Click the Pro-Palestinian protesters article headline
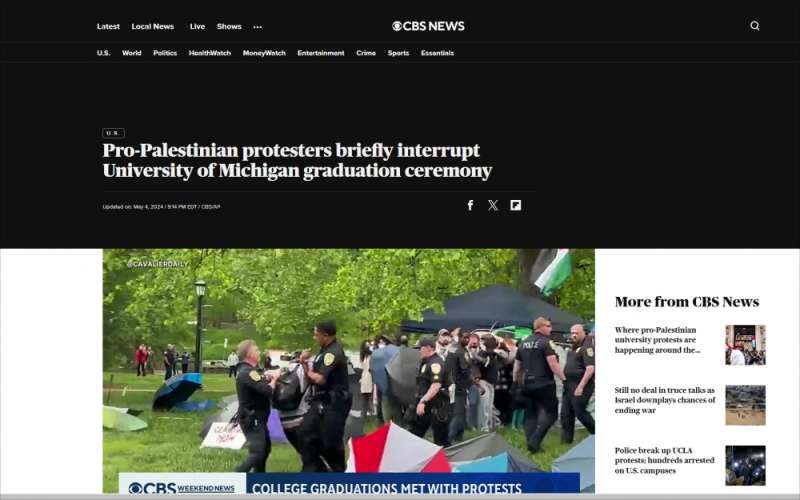The height and width of the screenshot is (500, 800). tap(297, 160)
